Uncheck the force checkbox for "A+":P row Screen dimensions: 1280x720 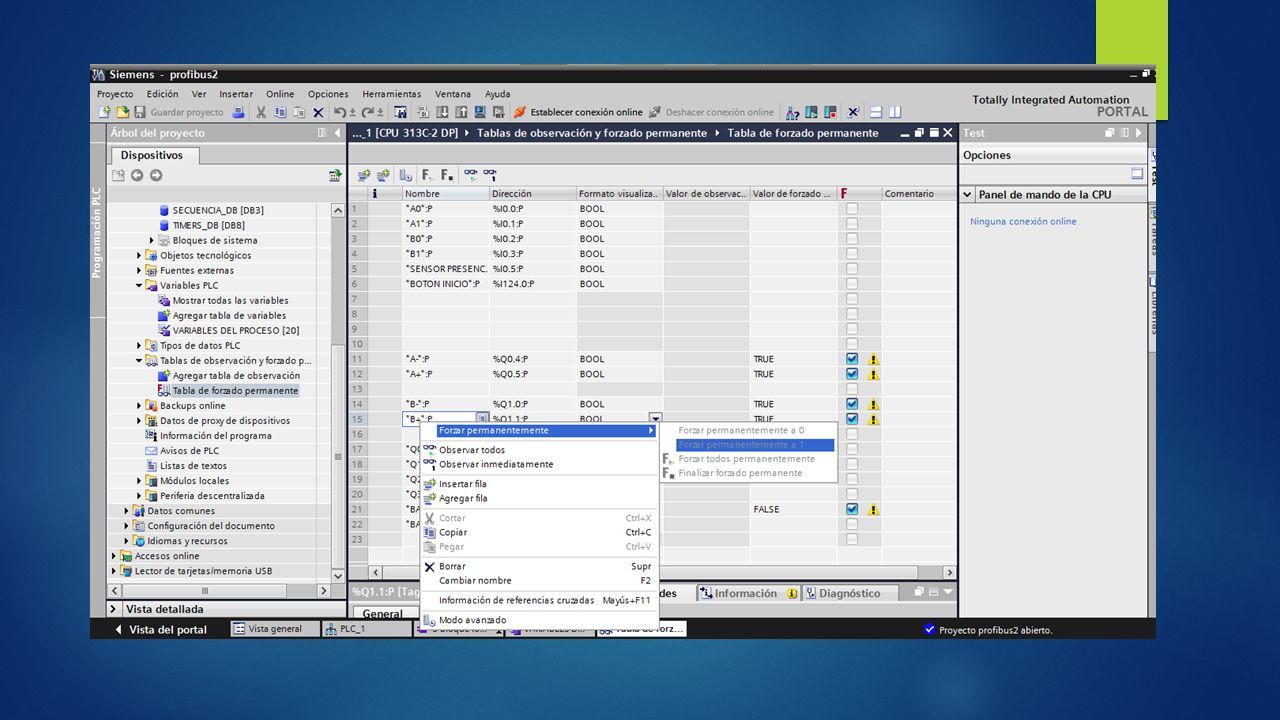pyautogui.click(x=852, y=374)
